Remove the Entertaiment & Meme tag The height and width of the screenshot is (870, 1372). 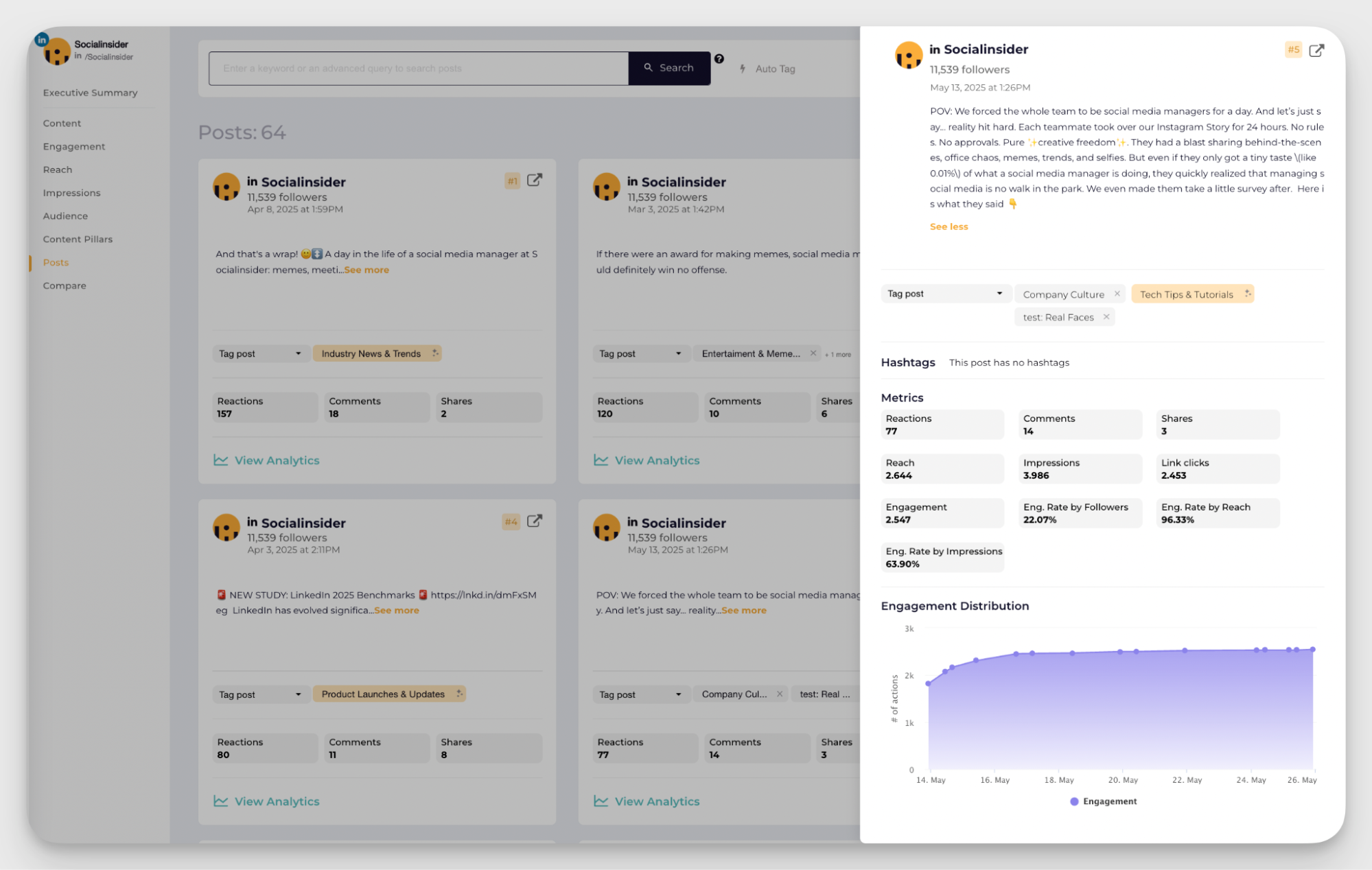coord(813,353)
